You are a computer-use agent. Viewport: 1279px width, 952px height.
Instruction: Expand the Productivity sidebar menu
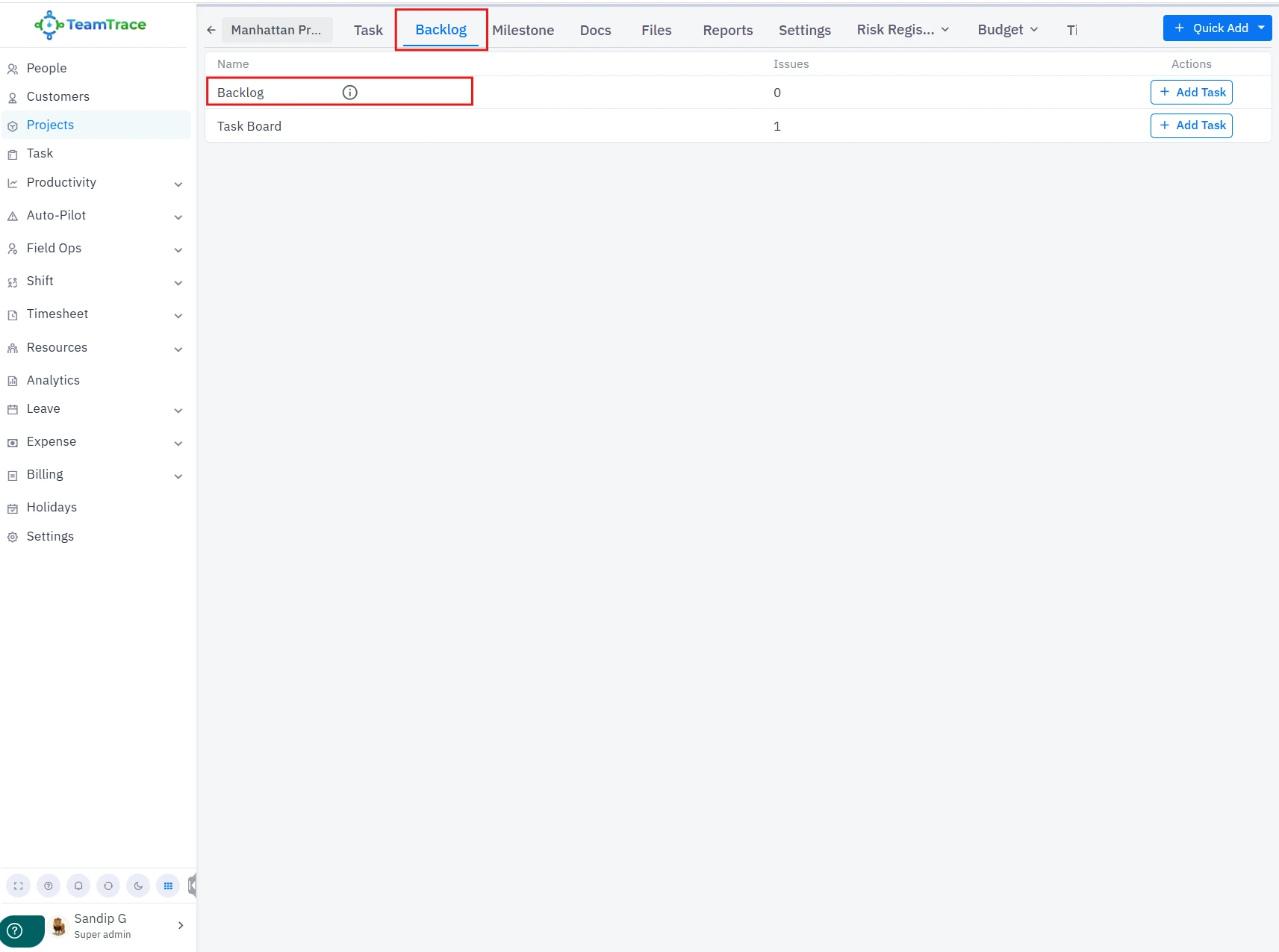pyautogui.click(x=178, y=184)
